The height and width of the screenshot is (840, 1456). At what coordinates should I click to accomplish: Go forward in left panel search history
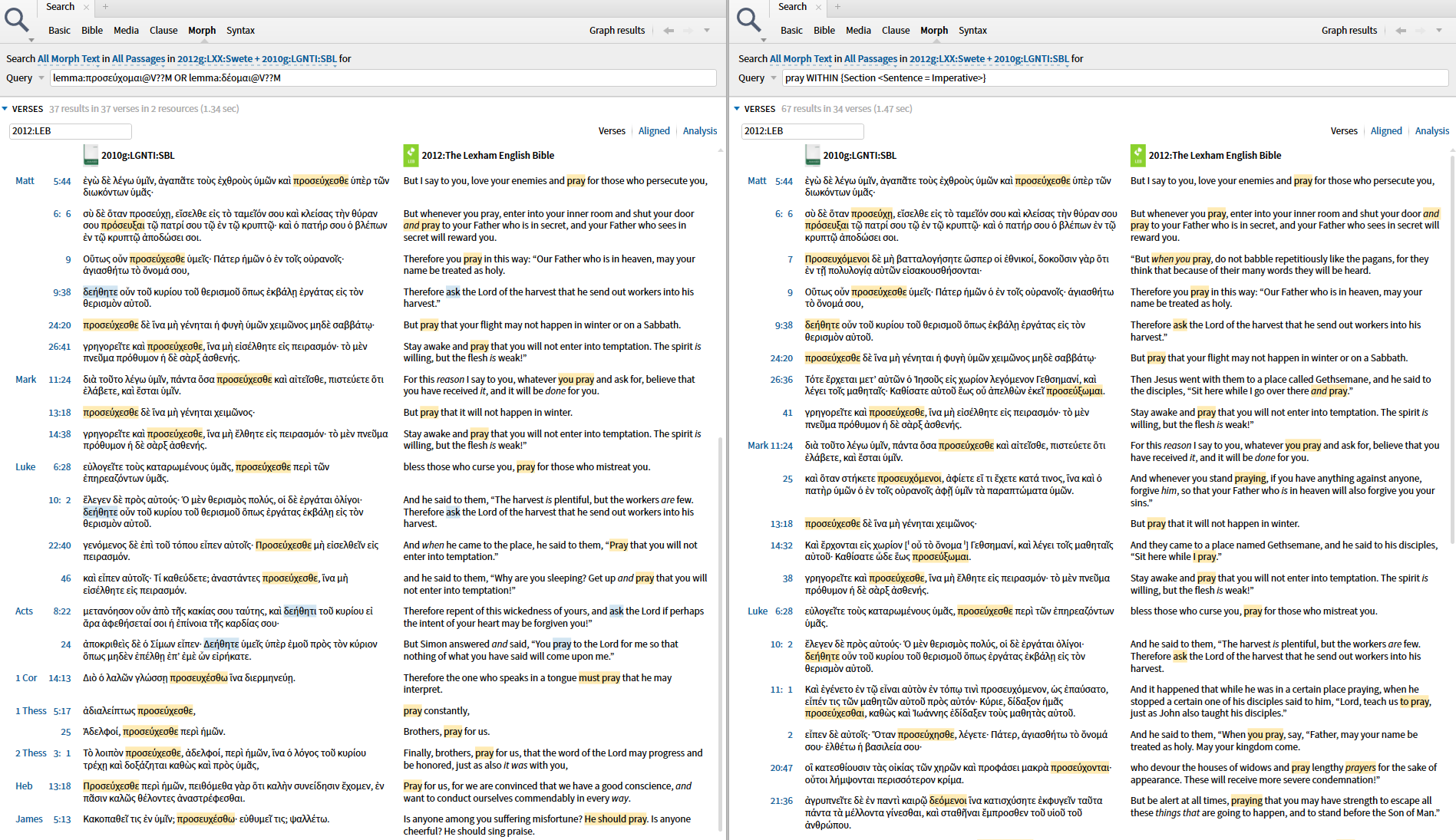click(x=688, y=31)
